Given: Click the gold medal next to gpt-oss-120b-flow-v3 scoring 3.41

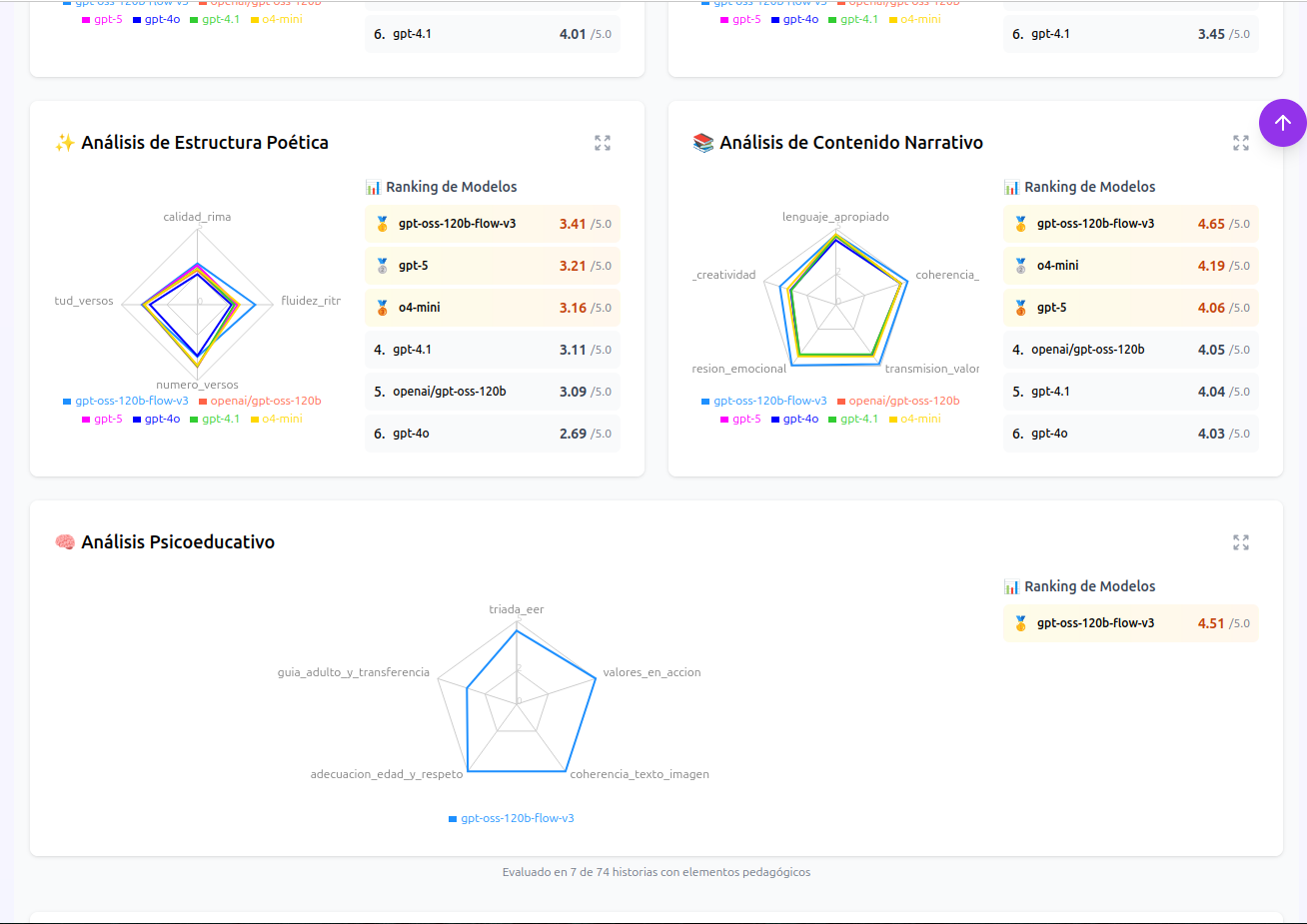Looking at the screenshot, I should click(382, 224).
